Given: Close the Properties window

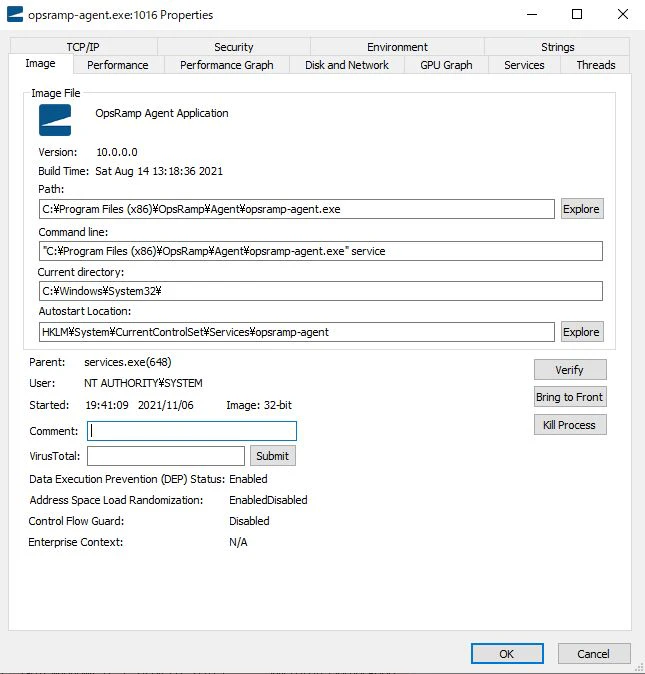Looking at the screenshot, I should point(623,14).
